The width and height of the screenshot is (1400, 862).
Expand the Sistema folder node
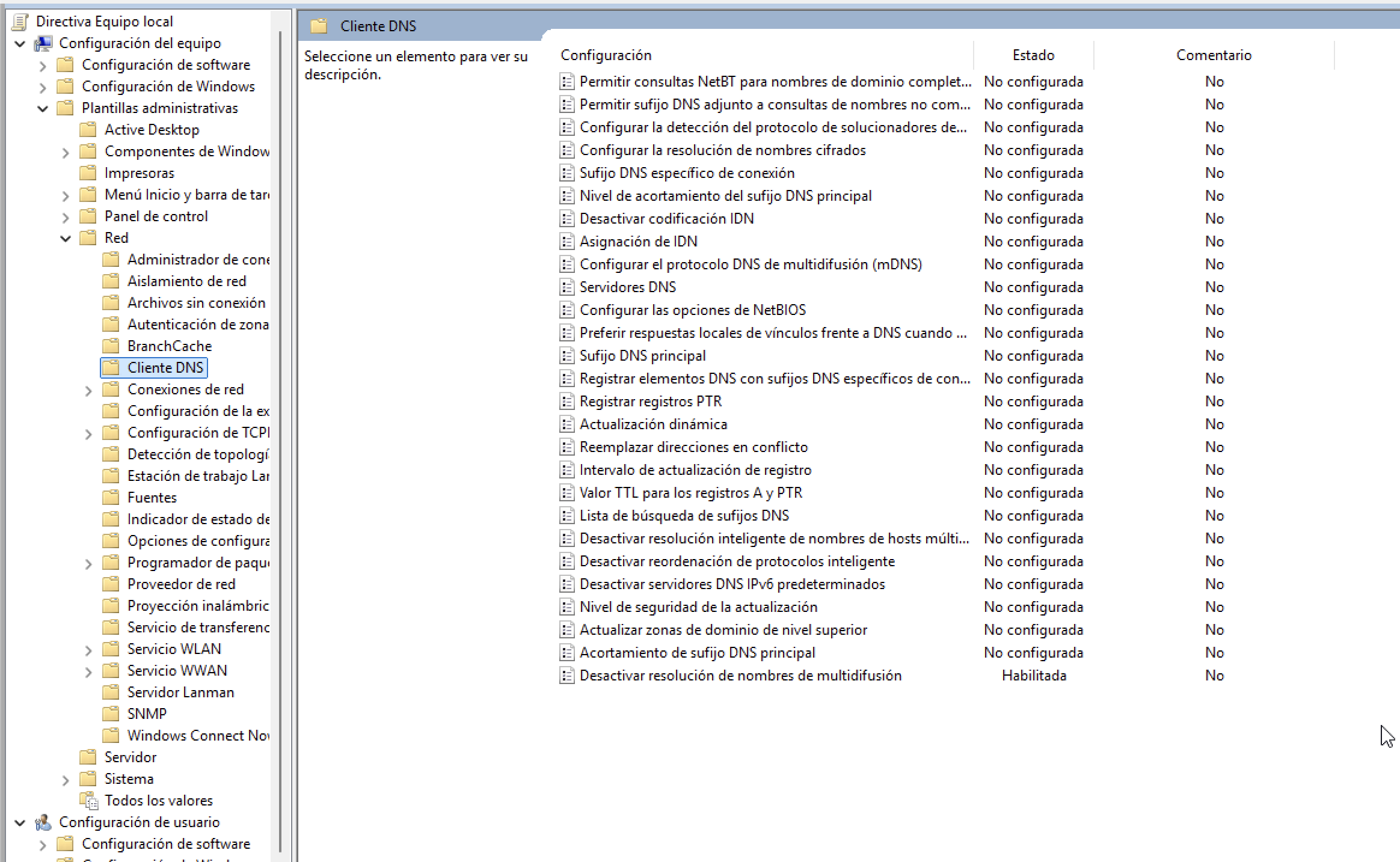pos(66,780)
